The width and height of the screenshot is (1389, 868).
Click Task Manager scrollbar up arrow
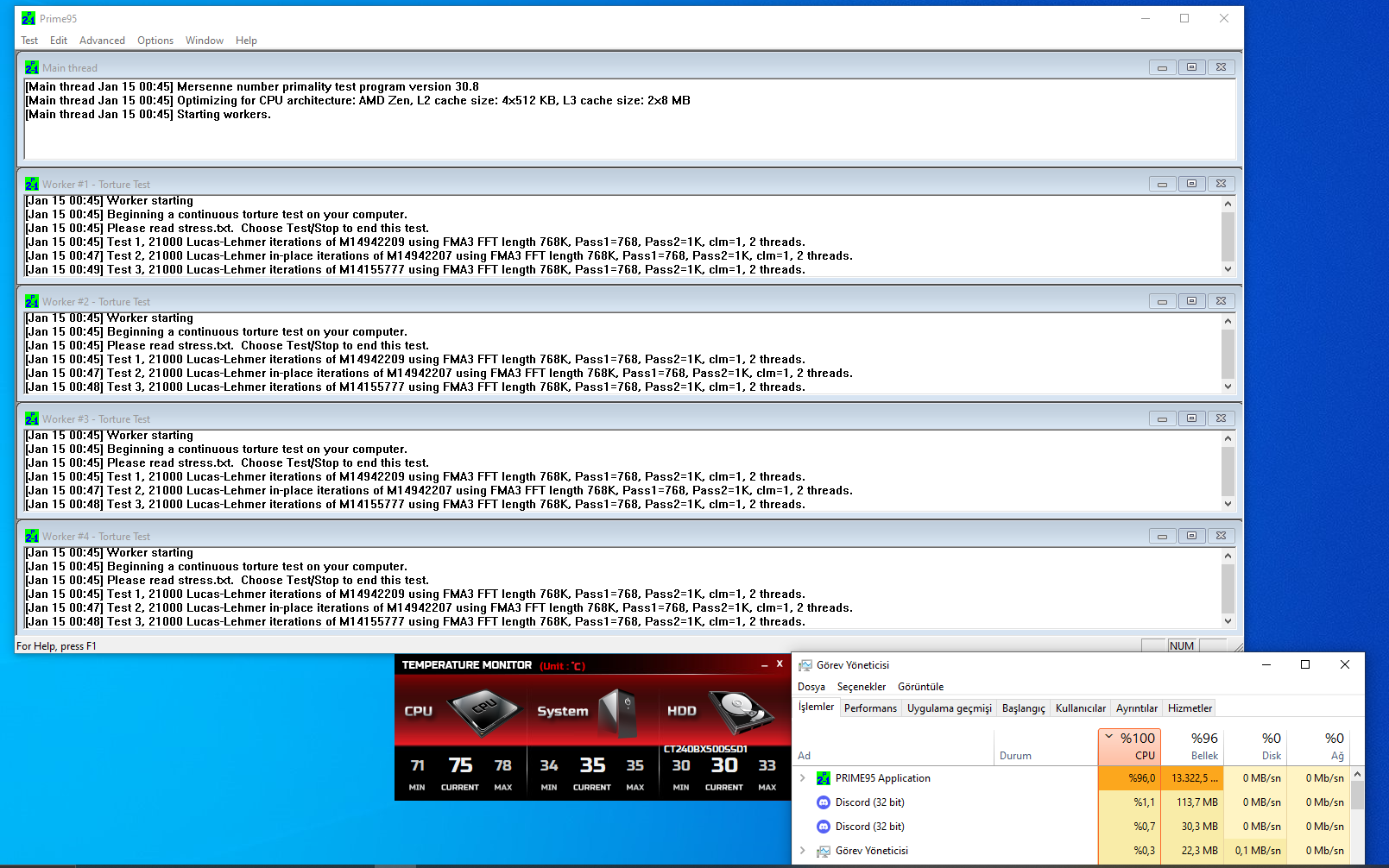[1357, 774]
